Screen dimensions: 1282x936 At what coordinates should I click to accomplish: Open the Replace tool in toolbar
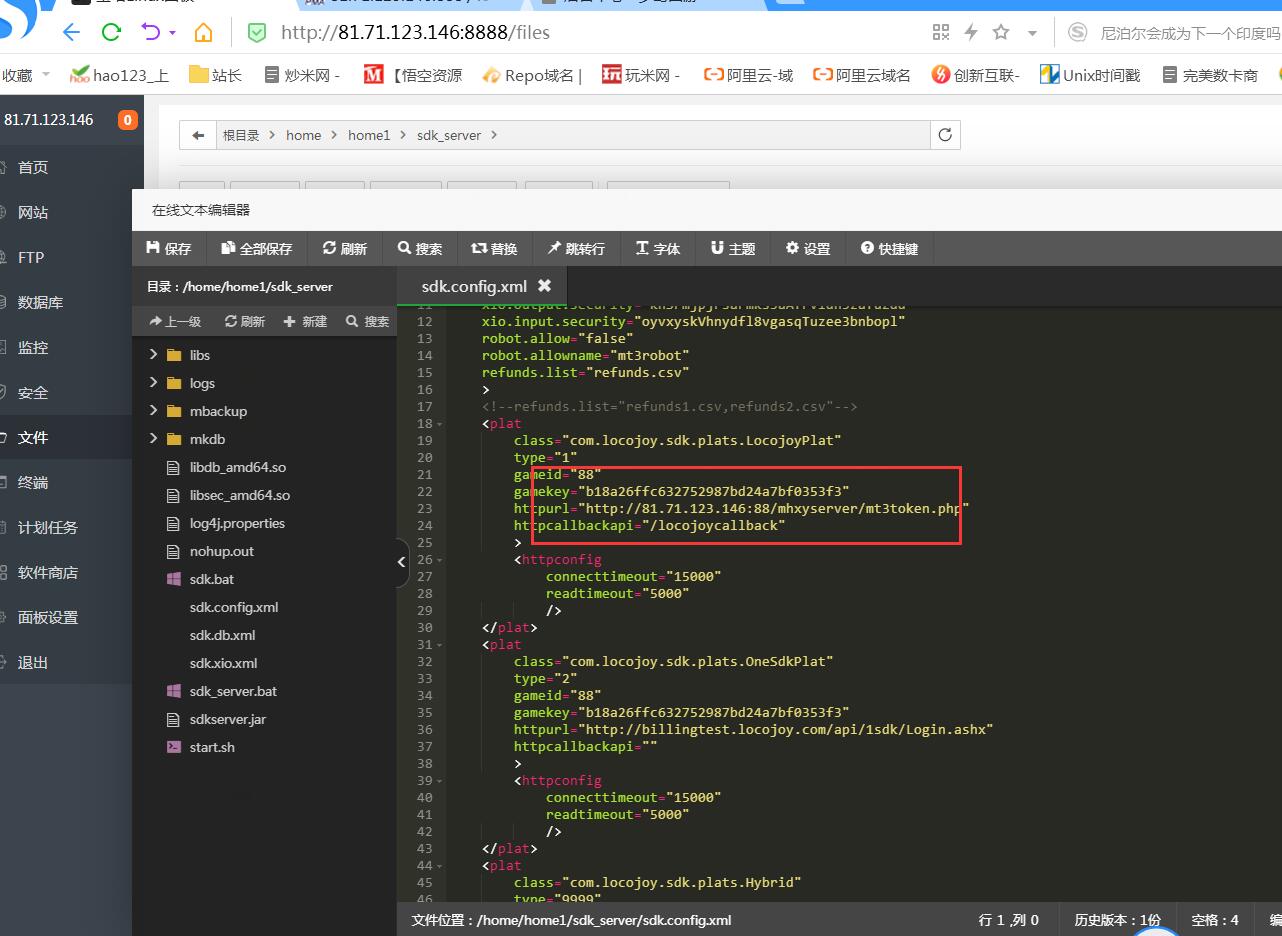click(x=494, y=248)
